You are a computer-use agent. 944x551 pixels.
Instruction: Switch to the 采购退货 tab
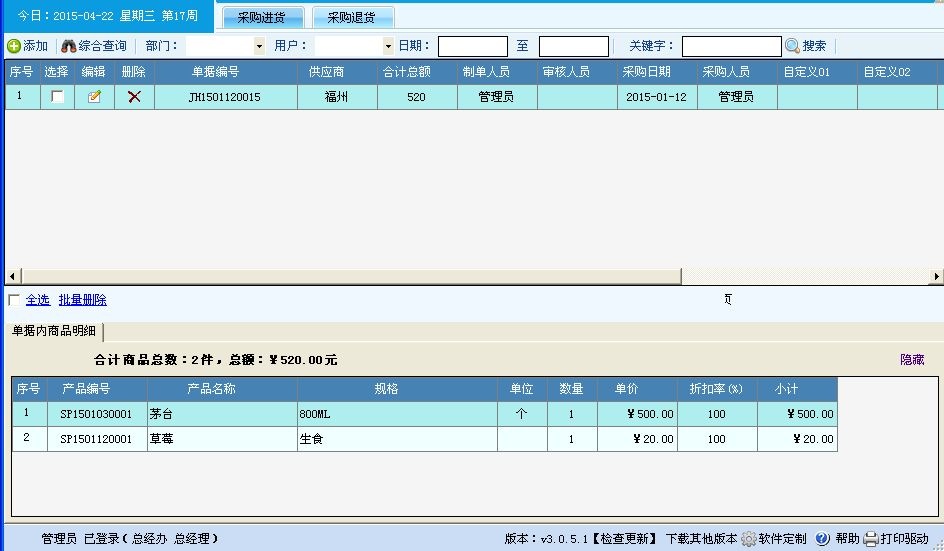[x=353, y=17]
